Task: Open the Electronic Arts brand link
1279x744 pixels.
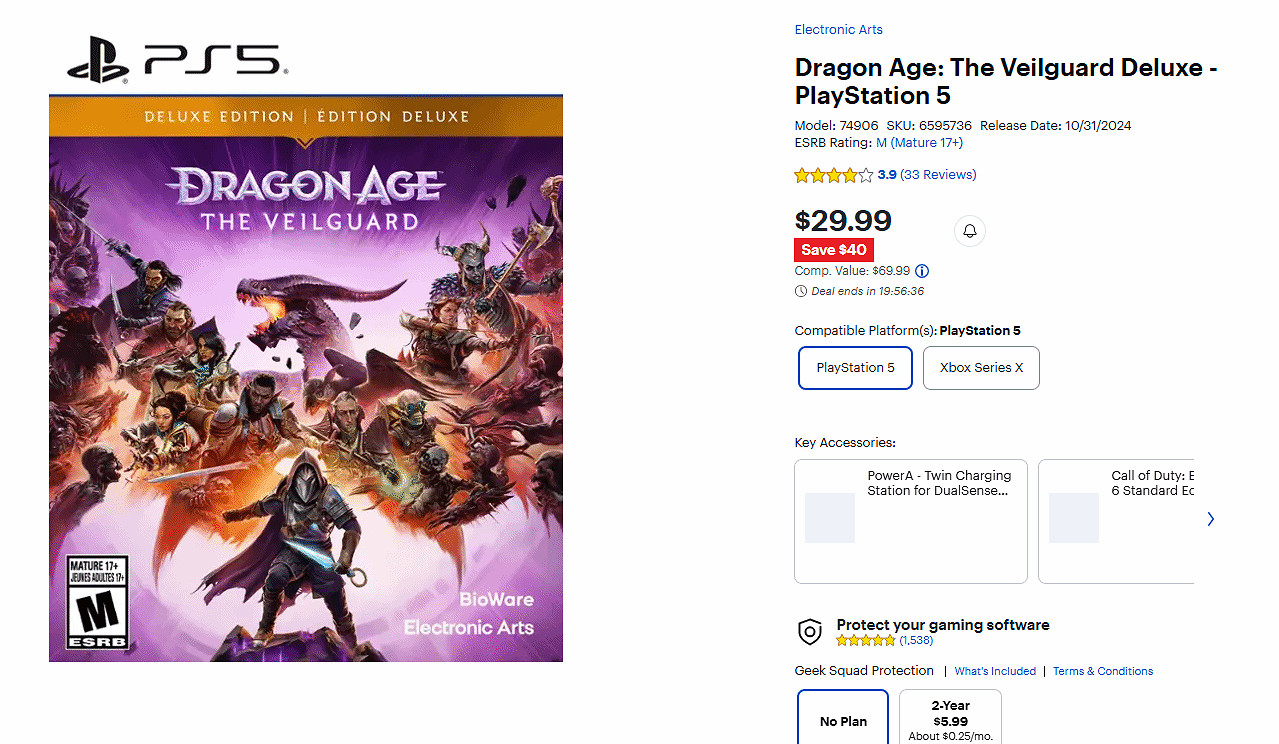Action: click(838, 30)
